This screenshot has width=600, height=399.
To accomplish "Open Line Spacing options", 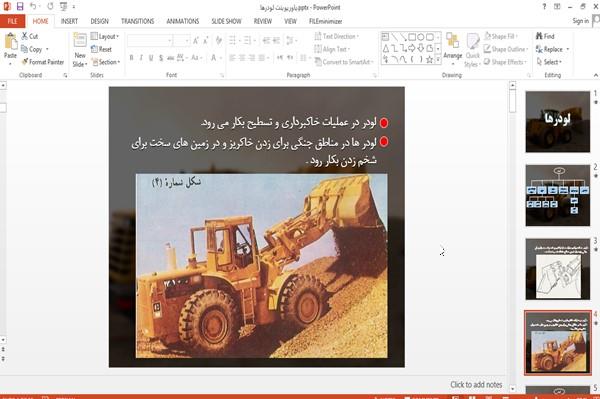I will pyautogui.click(x=291, y=40).
